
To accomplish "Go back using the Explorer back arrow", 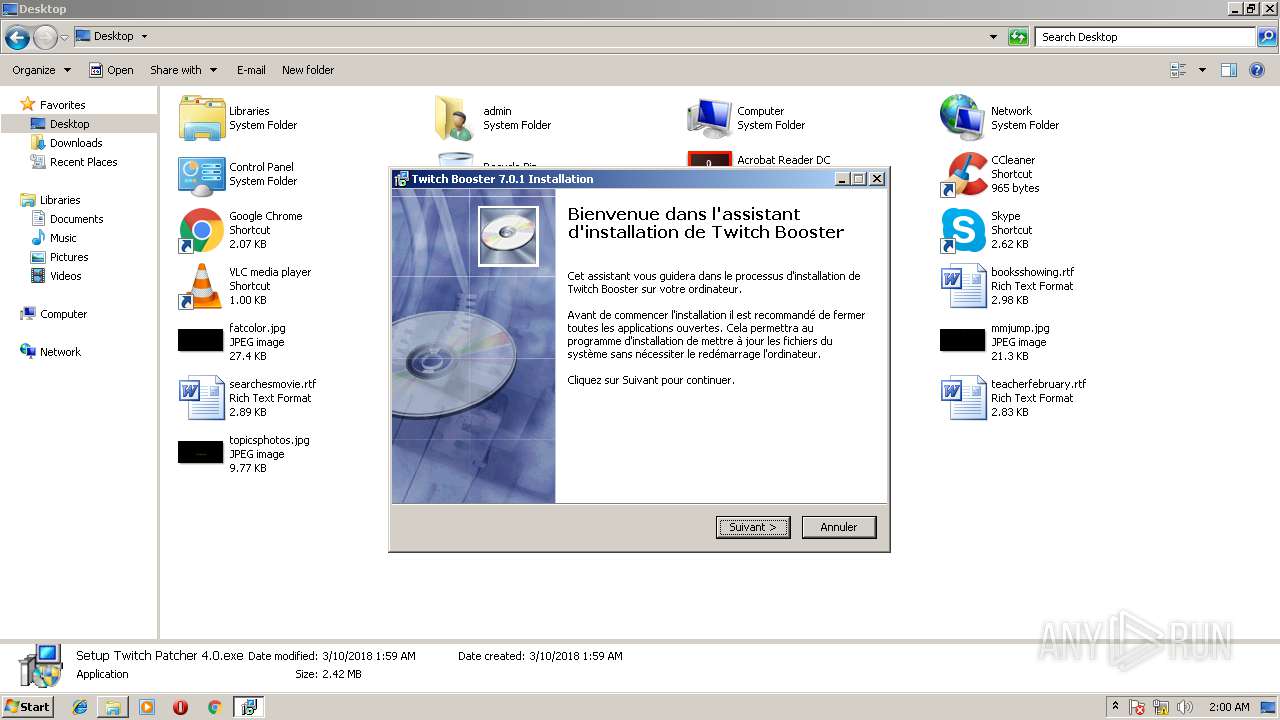I will [17, 38].
